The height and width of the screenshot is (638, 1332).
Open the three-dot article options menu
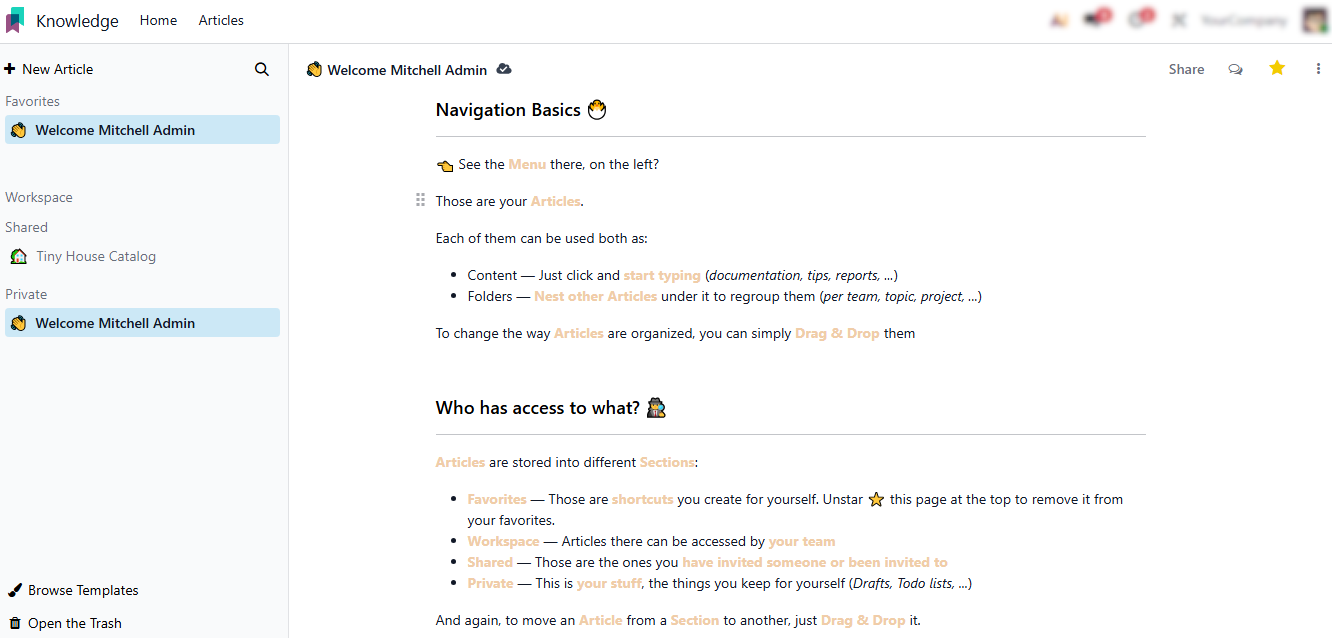point(1318,69)
